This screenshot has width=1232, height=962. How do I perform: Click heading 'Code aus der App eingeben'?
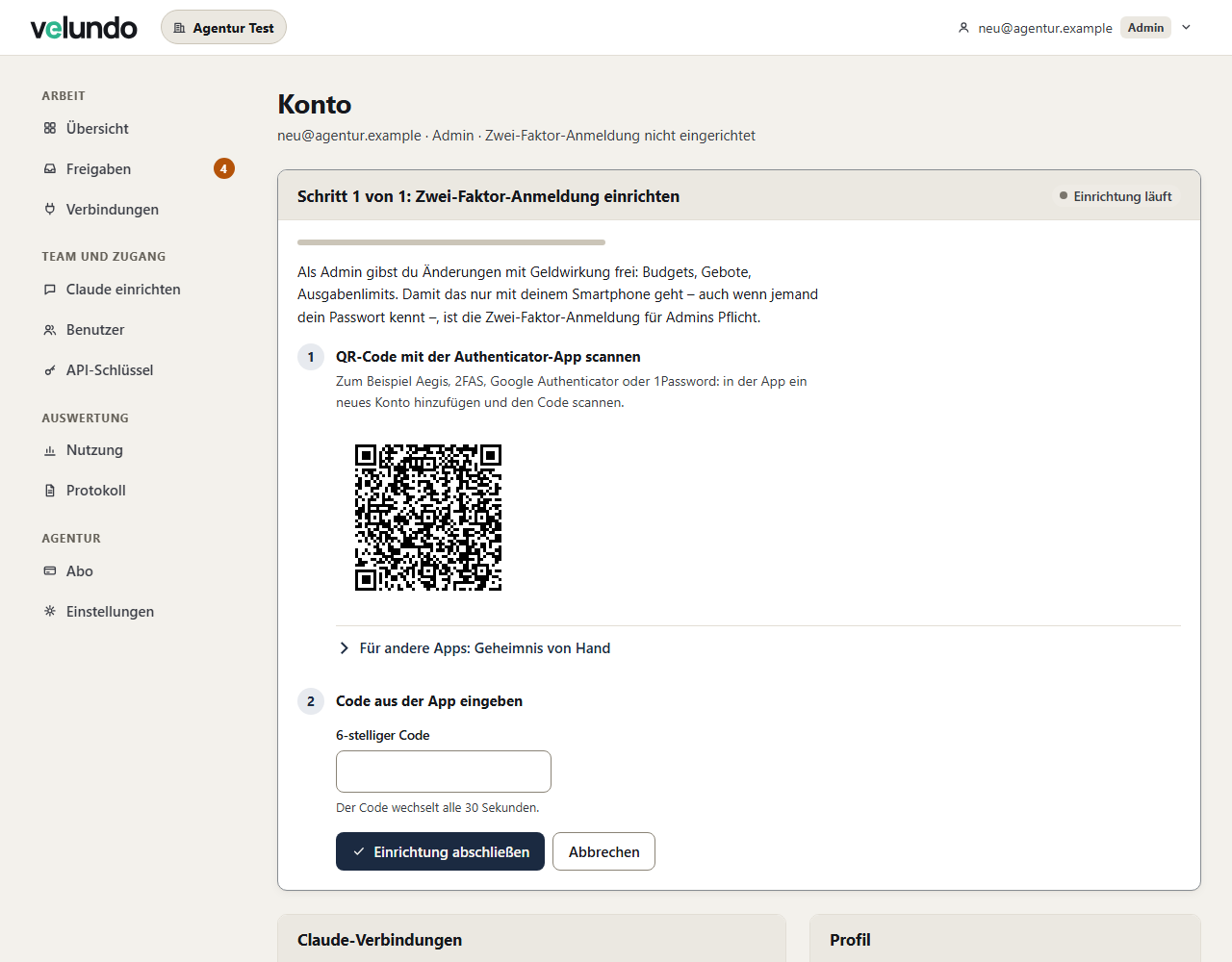pyautogui.click(x=429, y=701)
